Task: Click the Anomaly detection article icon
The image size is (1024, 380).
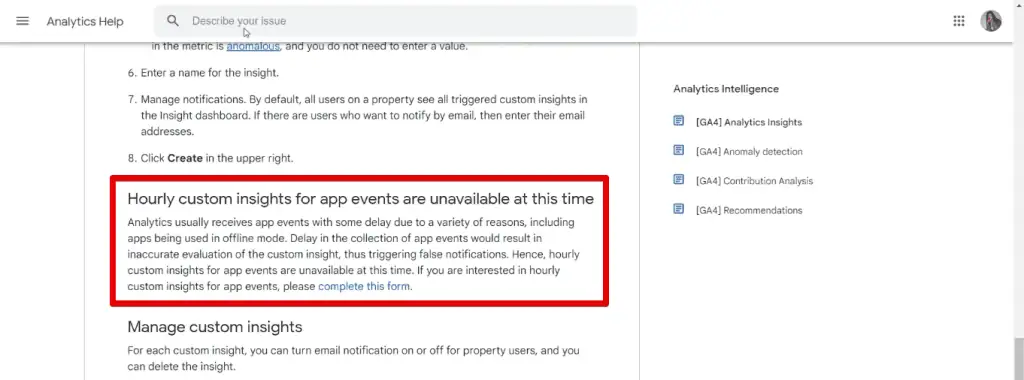Action: 679,150
